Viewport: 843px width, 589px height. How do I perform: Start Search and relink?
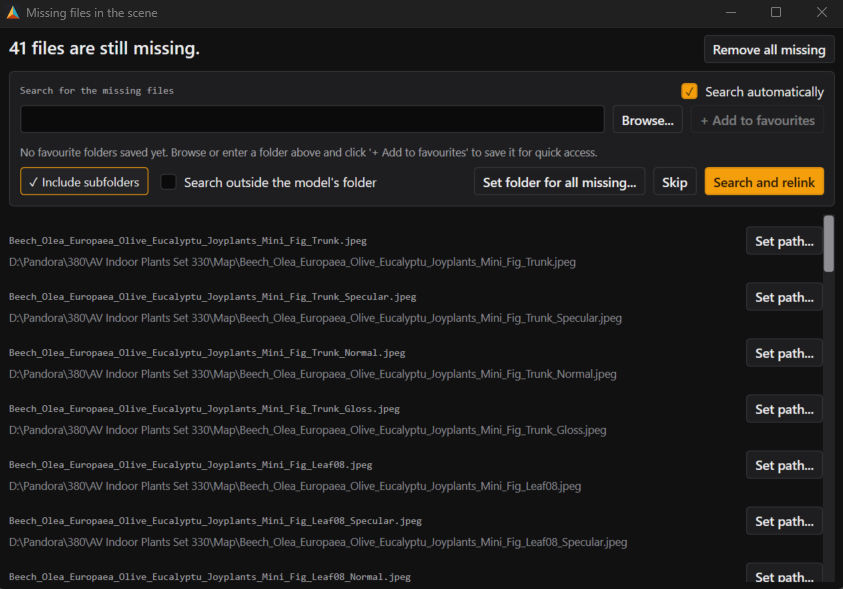tap(764, 182)
